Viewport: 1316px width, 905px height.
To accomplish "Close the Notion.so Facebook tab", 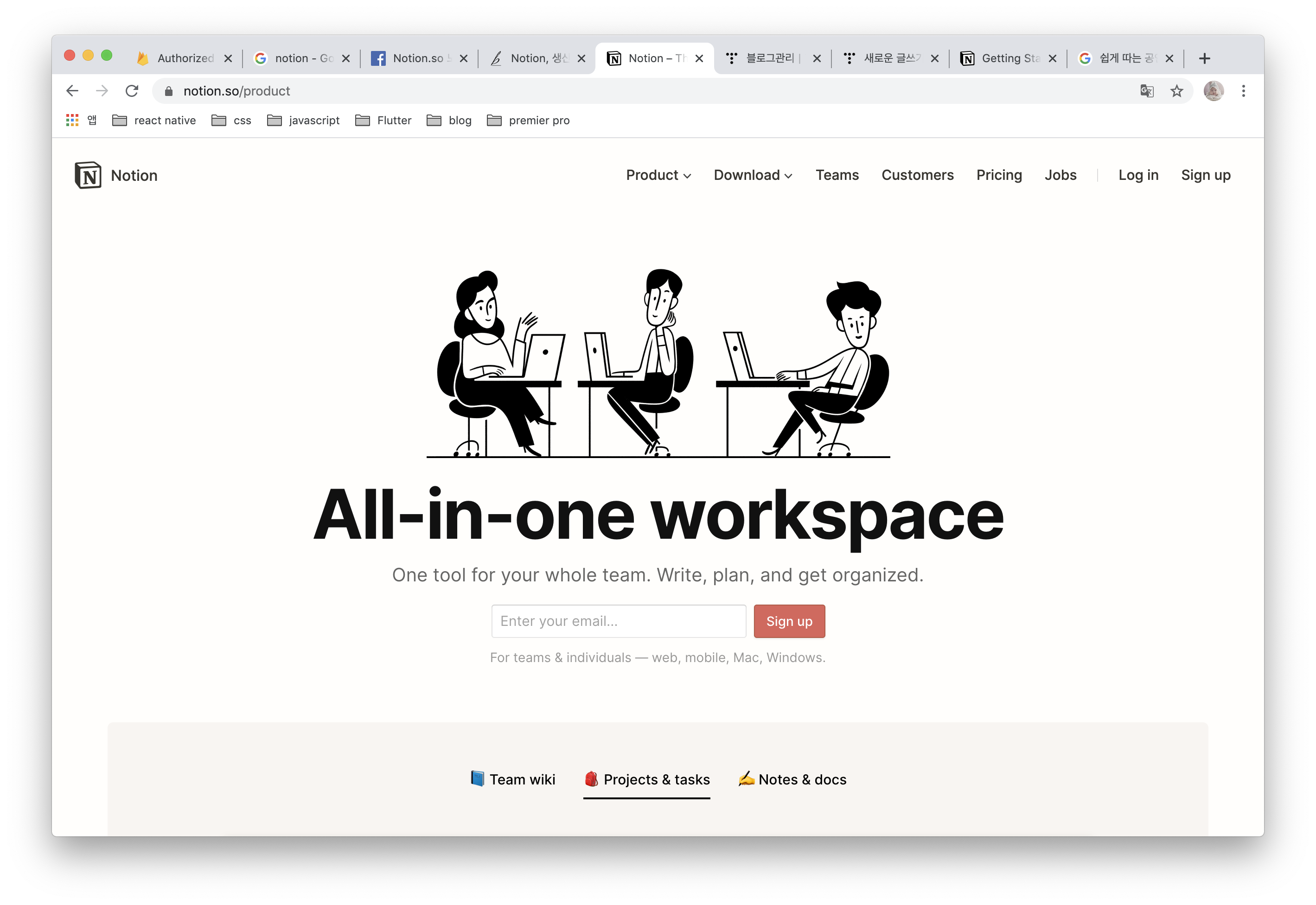I will click(x=464, y=58).
